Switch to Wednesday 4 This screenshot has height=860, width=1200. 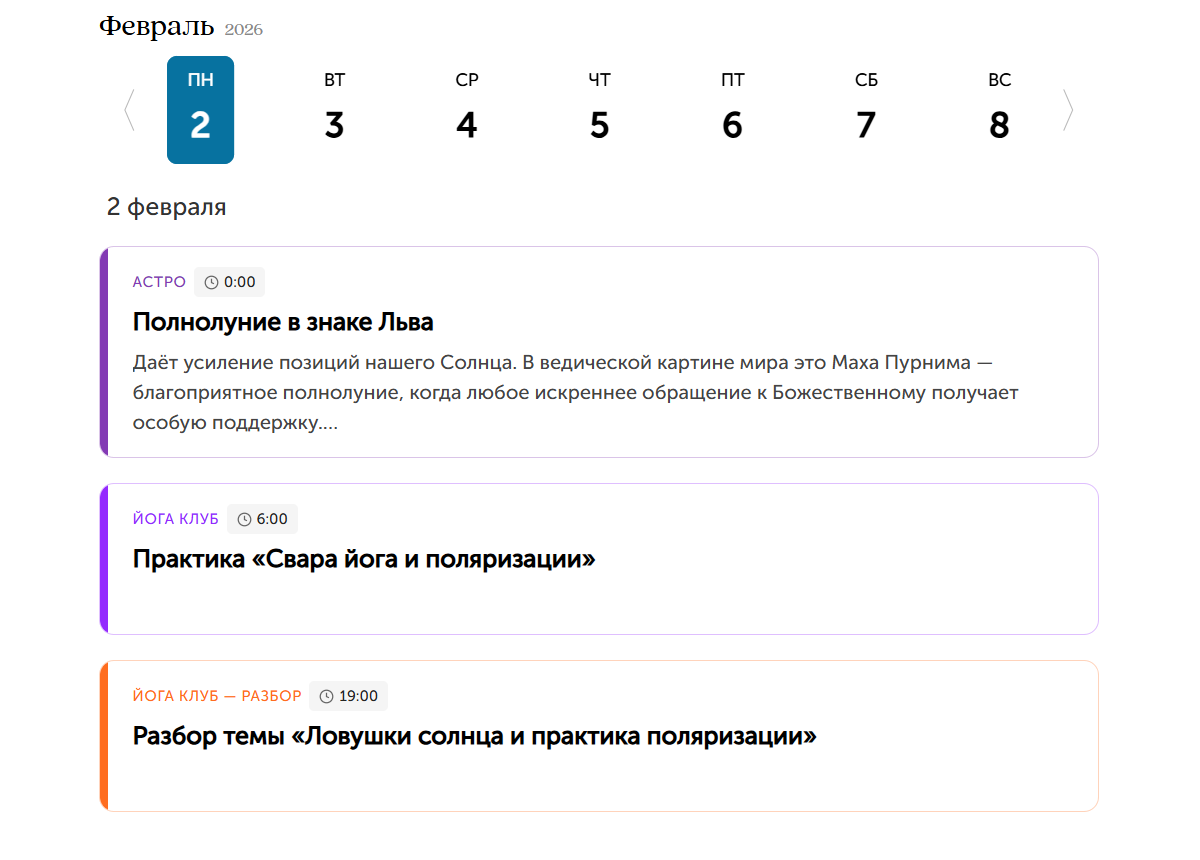click(467, 110)
